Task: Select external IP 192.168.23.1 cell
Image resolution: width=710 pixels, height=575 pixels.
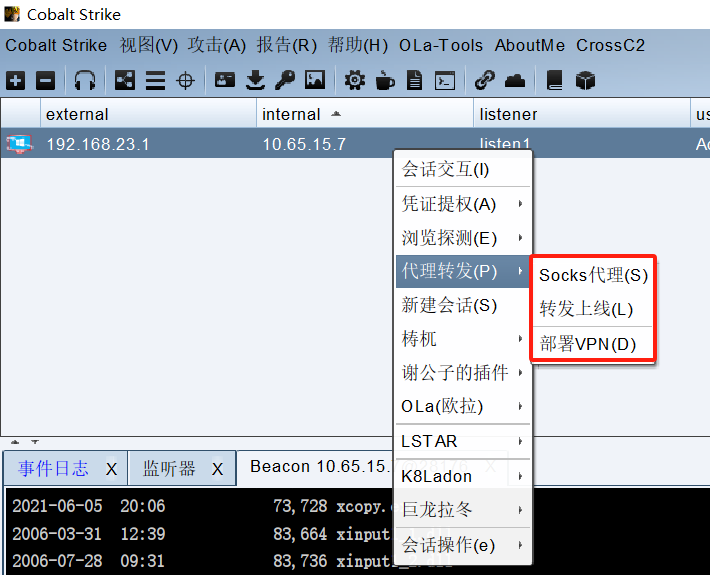Action: click(149, 144)
